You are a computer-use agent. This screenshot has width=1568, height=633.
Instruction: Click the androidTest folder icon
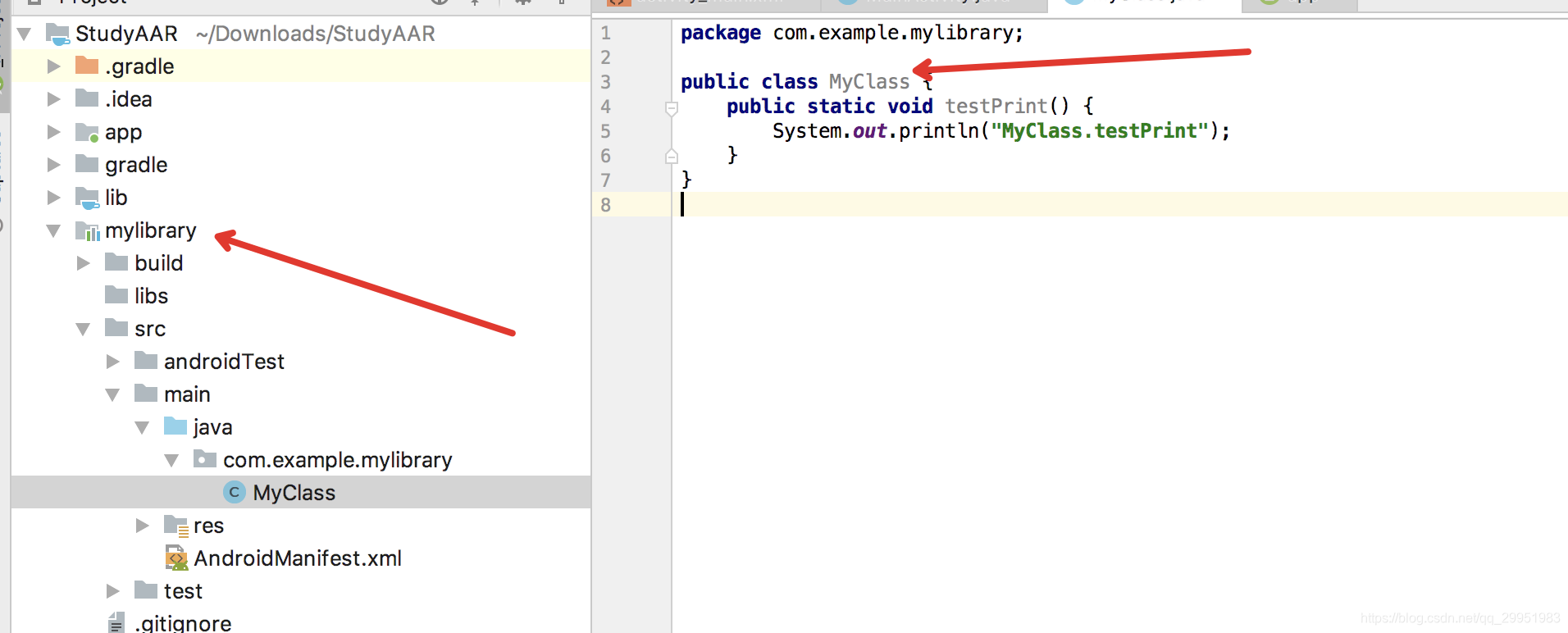(146, 361)
